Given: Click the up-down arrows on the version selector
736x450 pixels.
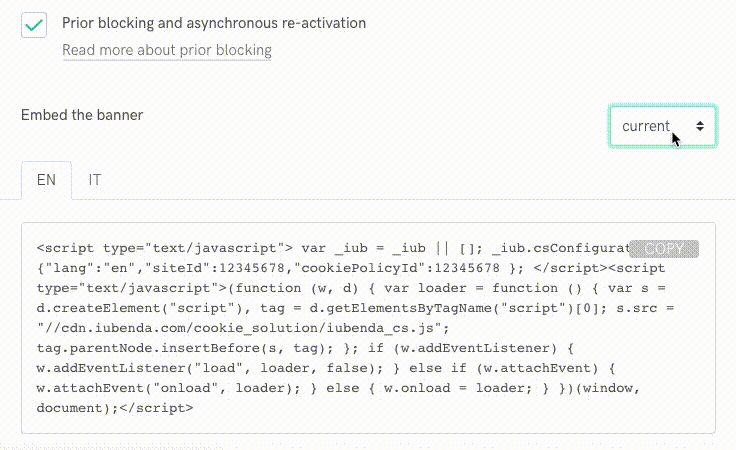Looking at the screenshot, I should tap(700, 126).
